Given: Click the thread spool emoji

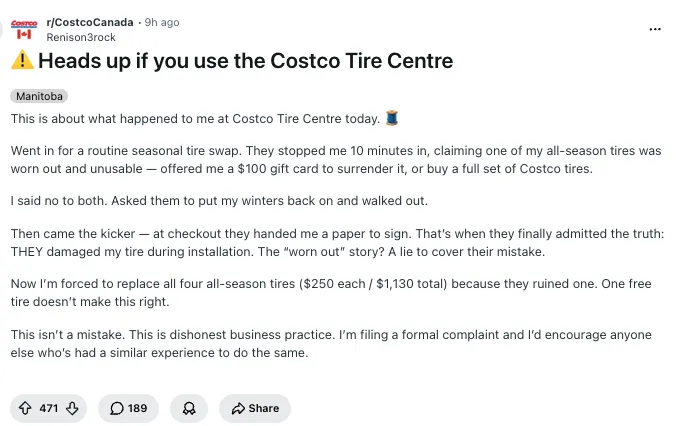Looking at the screenshot, I should click(x=392, y=119).
